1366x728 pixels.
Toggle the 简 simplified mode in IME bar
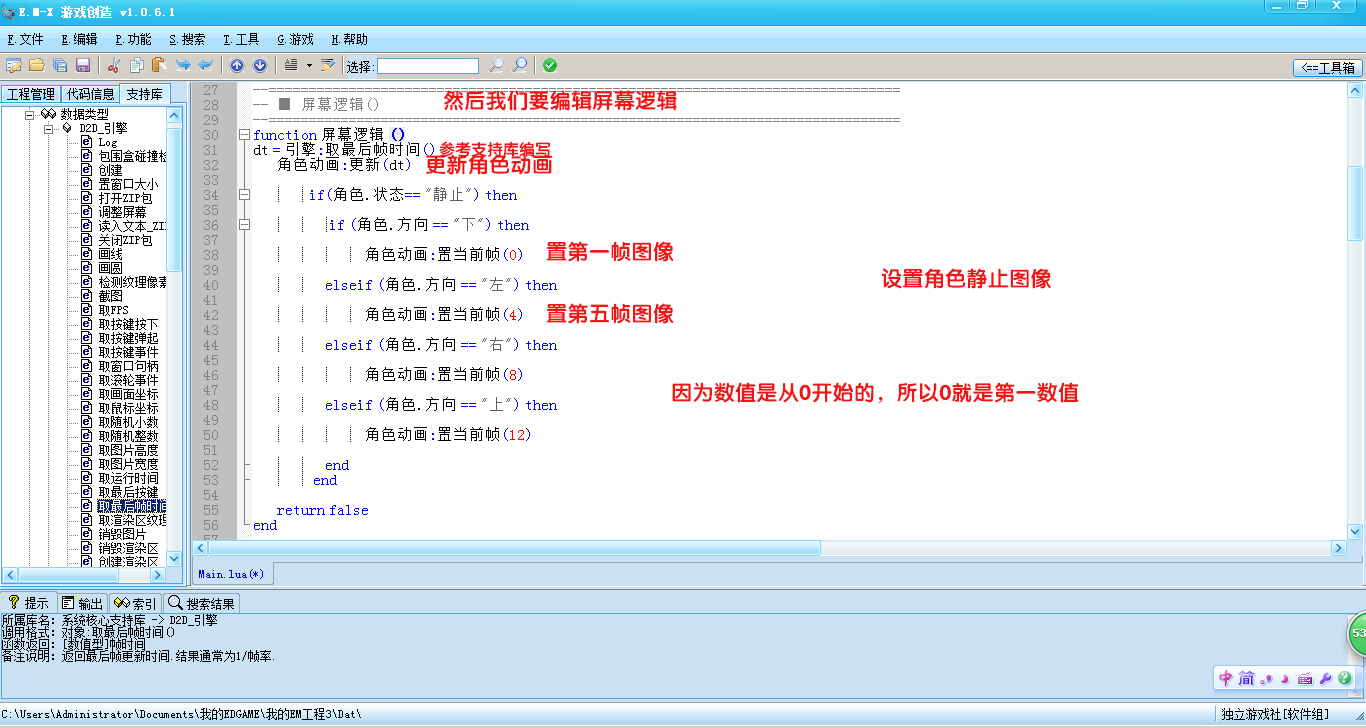(x=1246, y=679)
